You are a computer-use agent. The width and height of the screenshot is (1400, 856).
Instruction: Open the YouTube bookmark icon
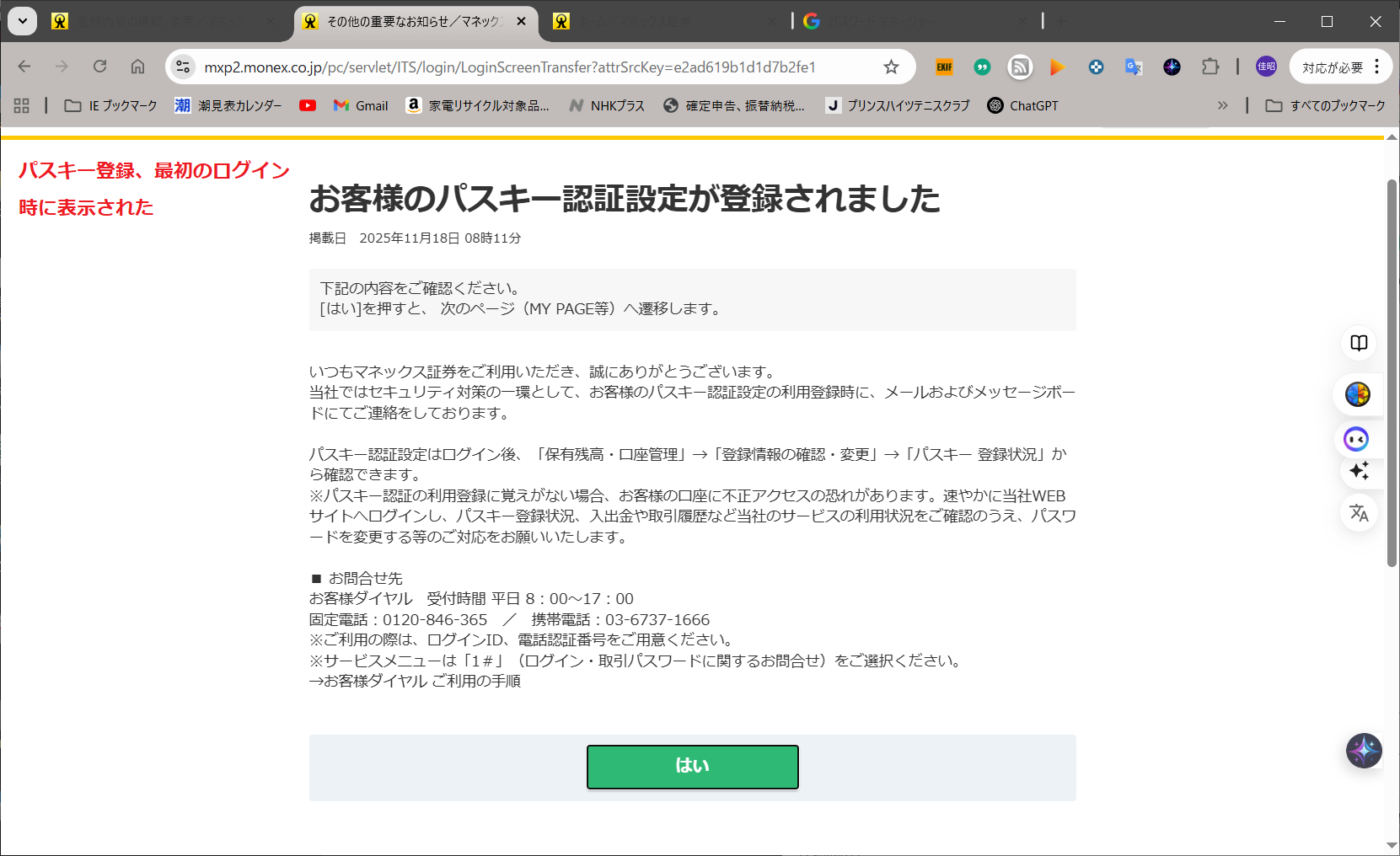[x=308, y=105]
